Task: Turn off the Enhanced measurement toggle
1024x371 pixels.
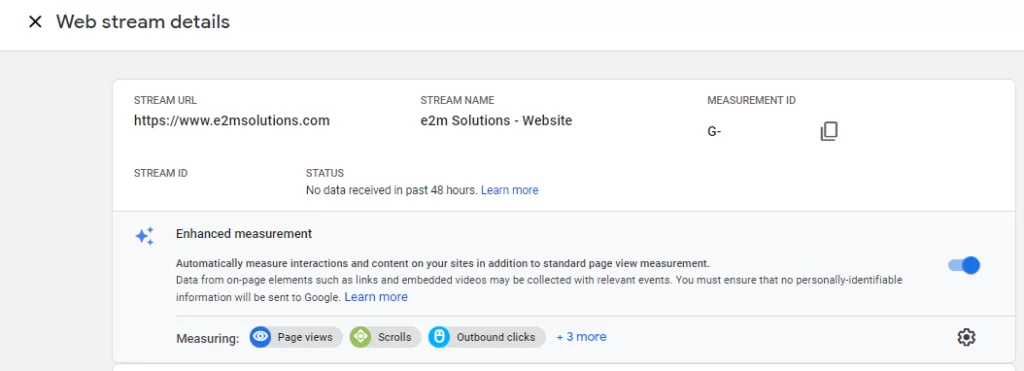Action: (964, 265)
